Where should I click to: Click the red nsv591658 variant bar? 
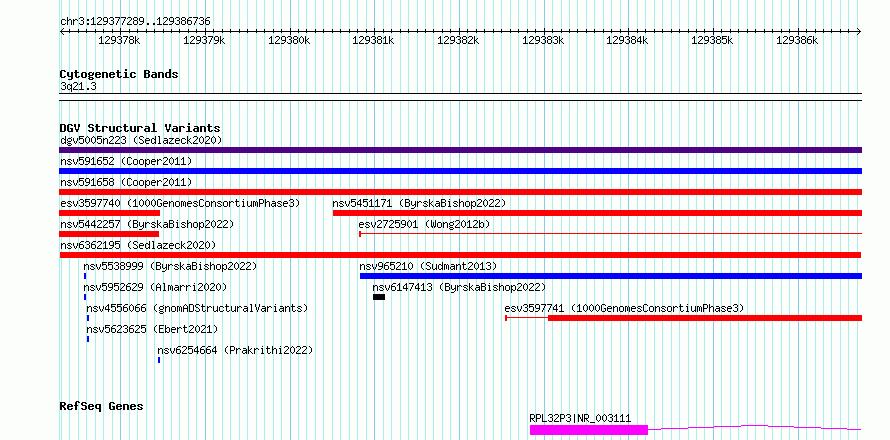(x=460, y=192)
